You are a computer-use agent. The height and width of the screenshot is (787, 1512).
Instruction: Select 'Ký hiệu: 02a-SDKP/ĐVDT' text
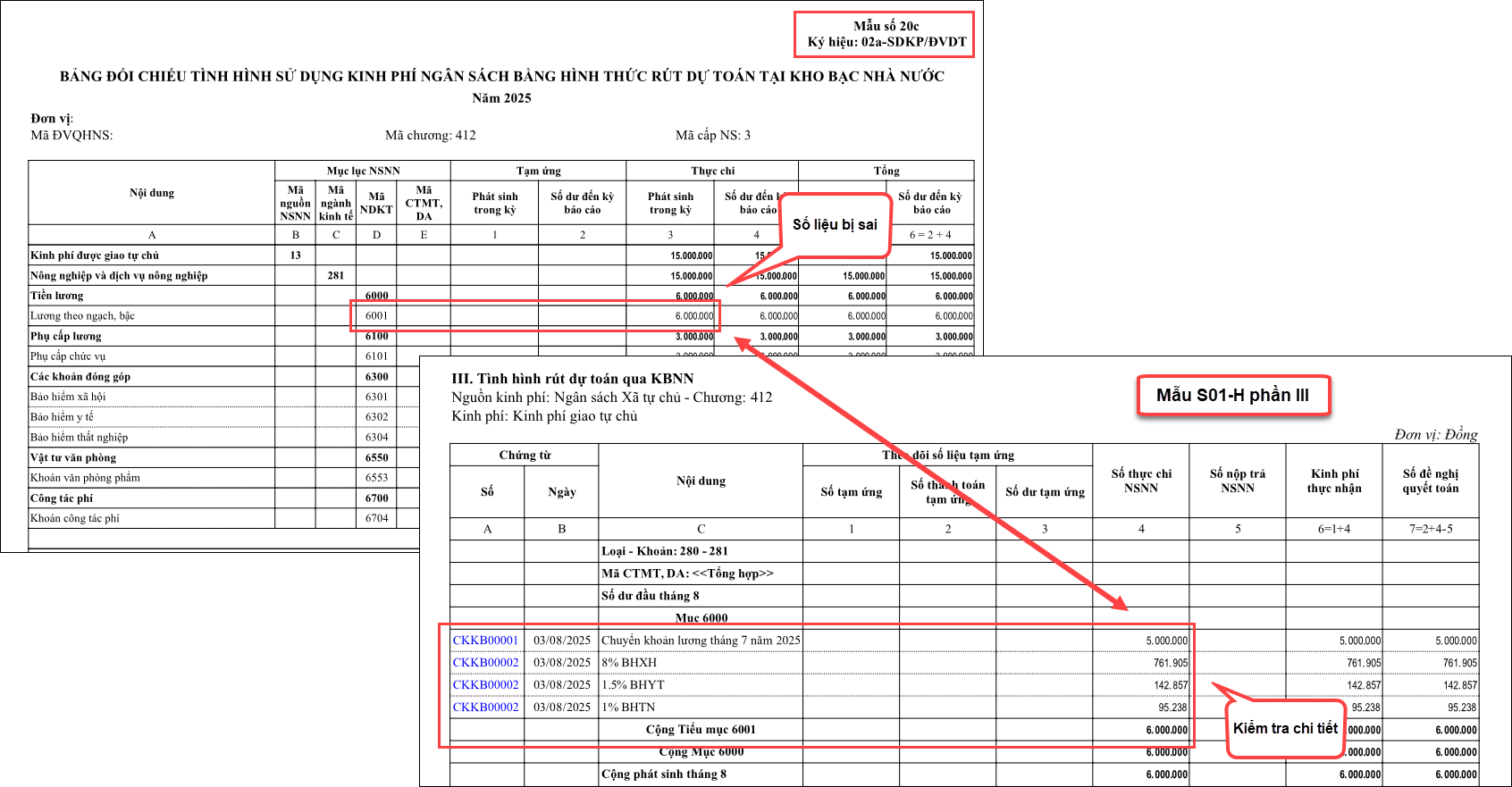point(886,42)
